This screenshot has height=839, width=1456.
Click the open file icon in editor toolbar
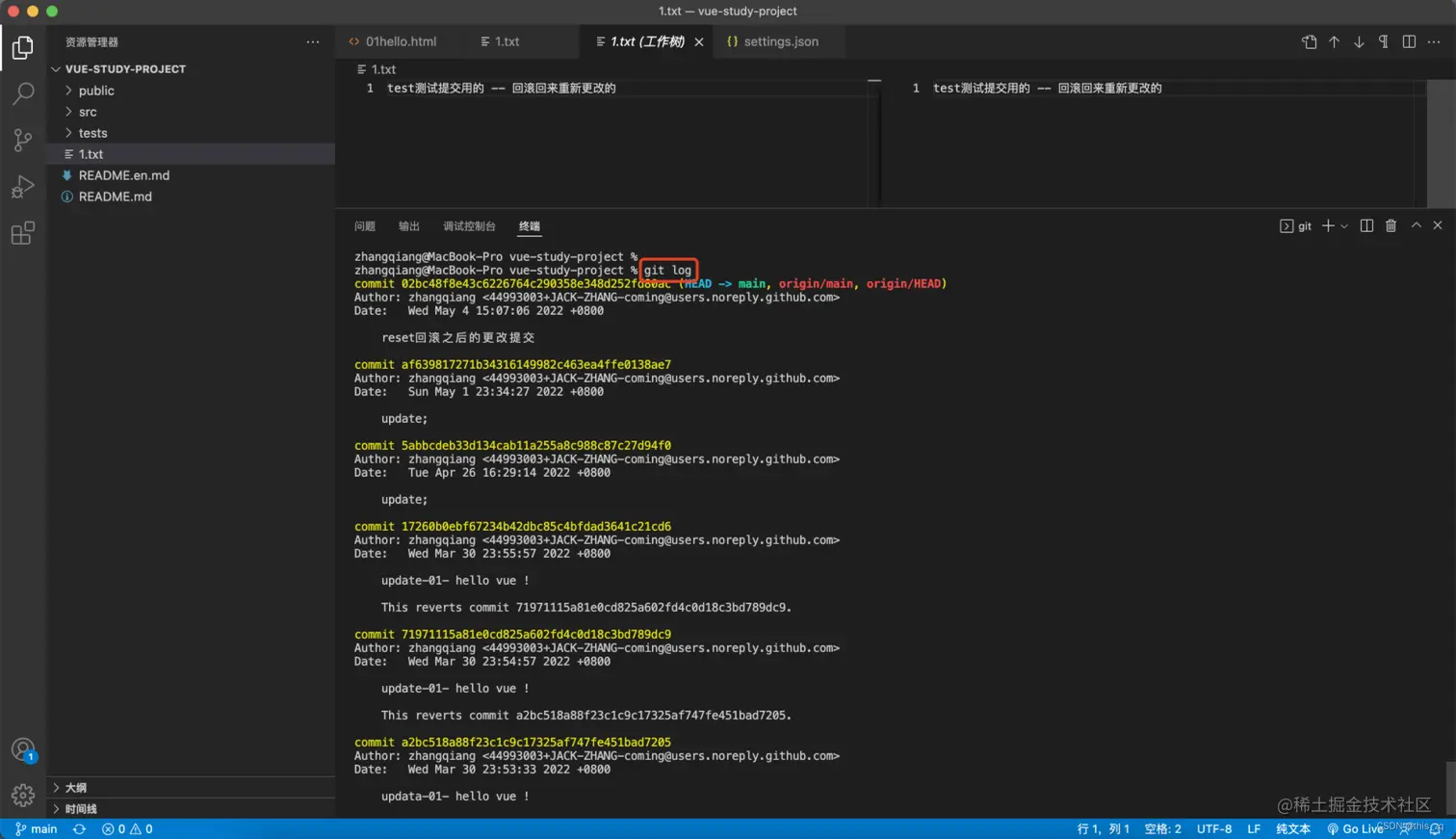pyautogui.click(x=1309, y=41)
